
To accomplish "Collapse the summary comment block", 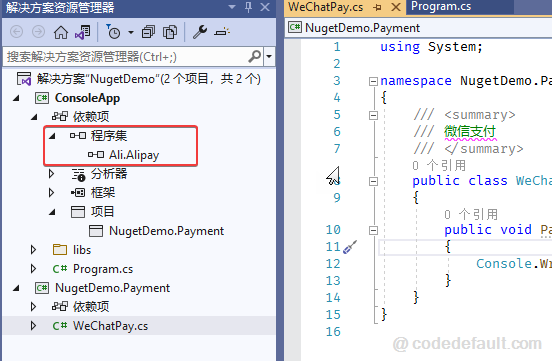I will click(373, 115).
